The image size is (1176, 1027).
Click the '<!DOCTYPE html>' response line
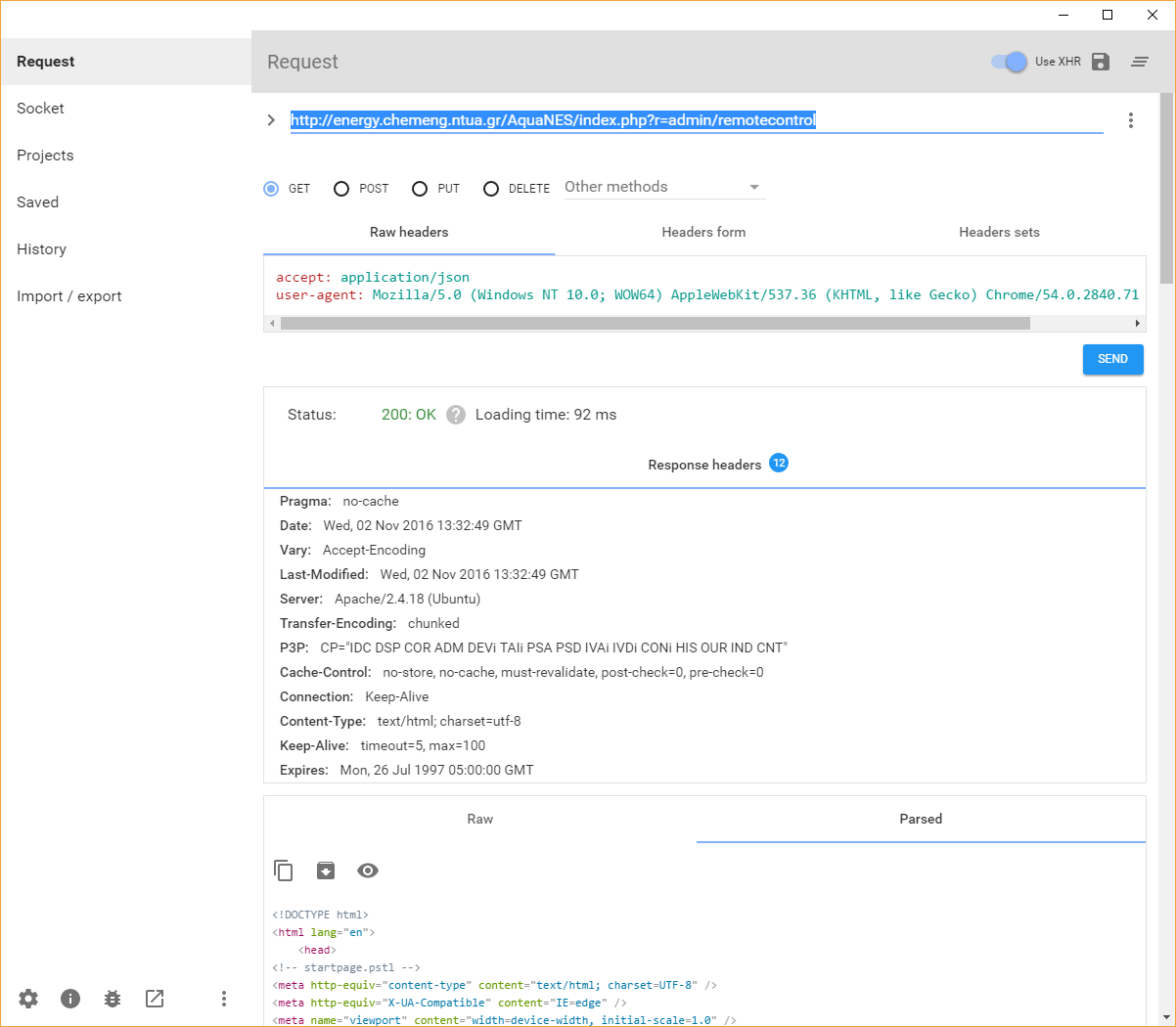click(x=320, y=915)
